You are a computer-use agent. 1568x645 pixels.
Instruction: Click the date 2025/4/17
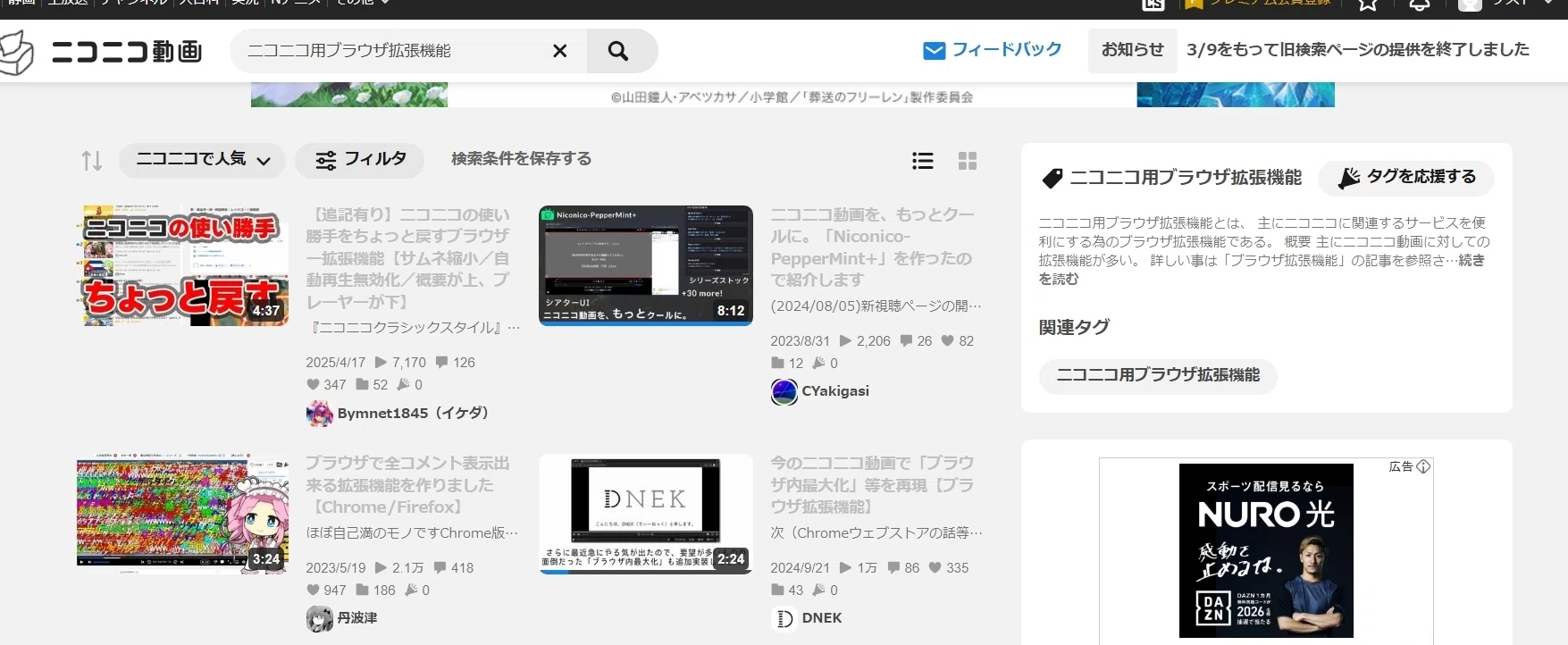[336, 363]
